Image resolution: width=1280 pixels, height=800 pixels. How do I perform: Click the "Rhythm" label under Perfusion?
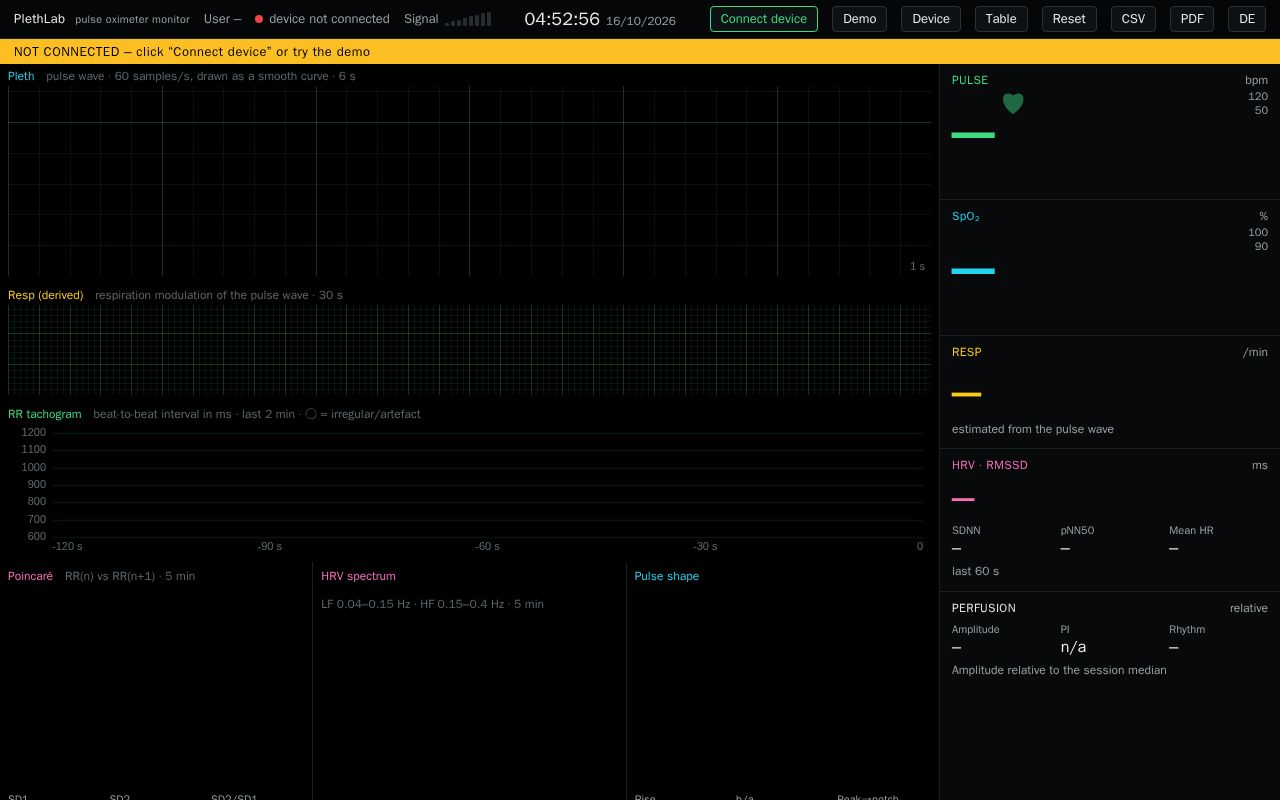tap(1187, 630)
